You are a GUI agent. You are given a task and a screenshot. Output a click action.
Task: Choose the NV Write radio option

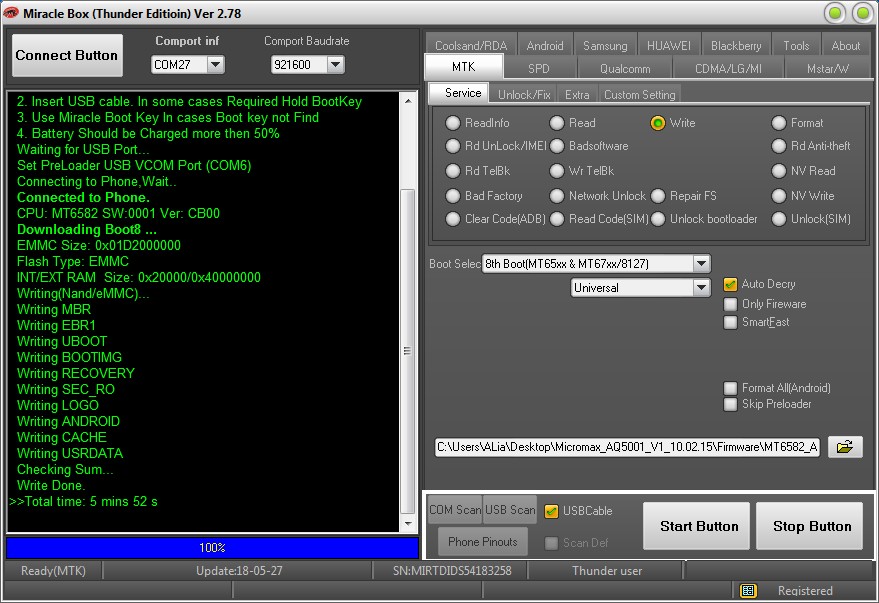(779, 196)
